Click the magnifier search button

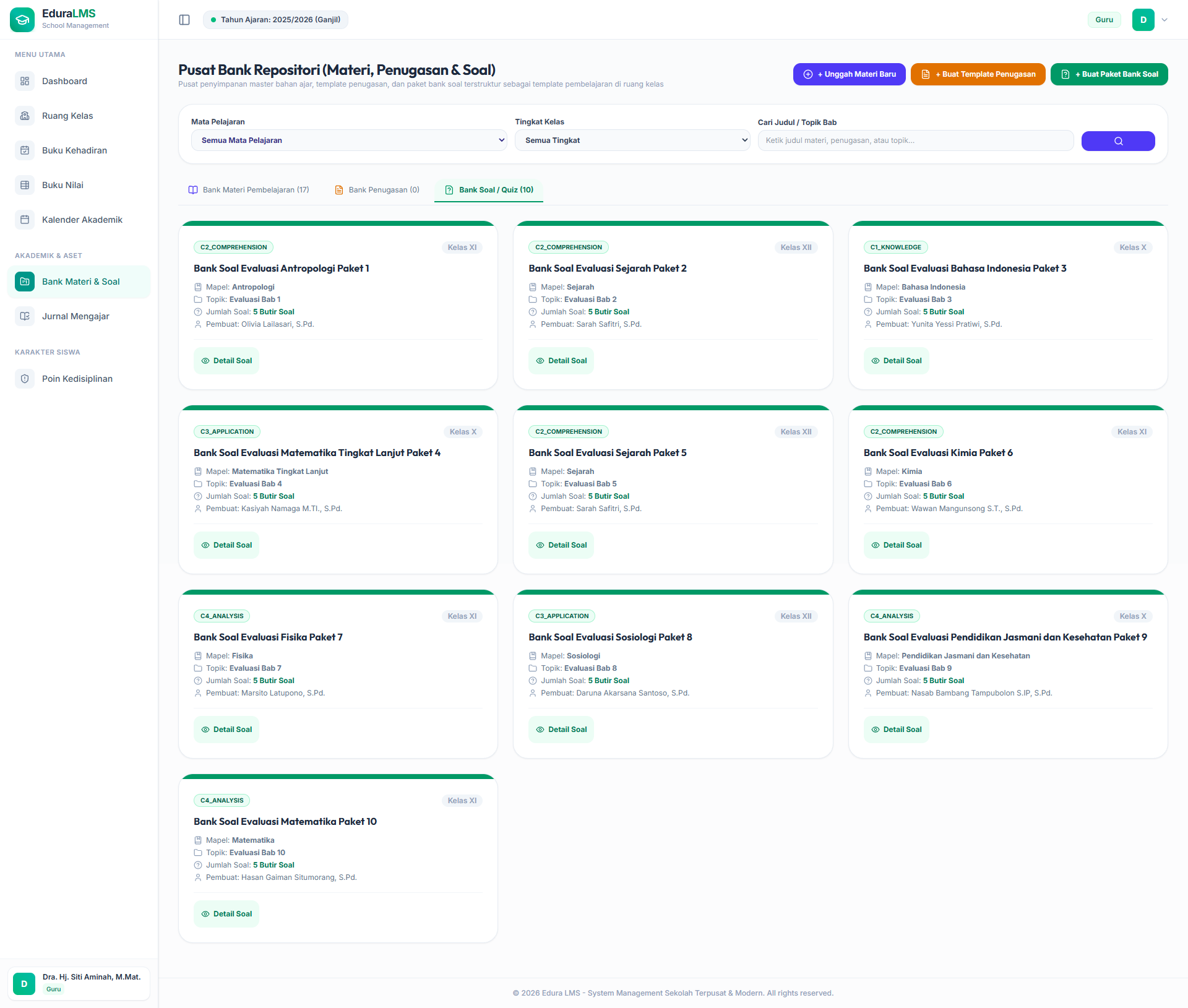click(1118, 141)
